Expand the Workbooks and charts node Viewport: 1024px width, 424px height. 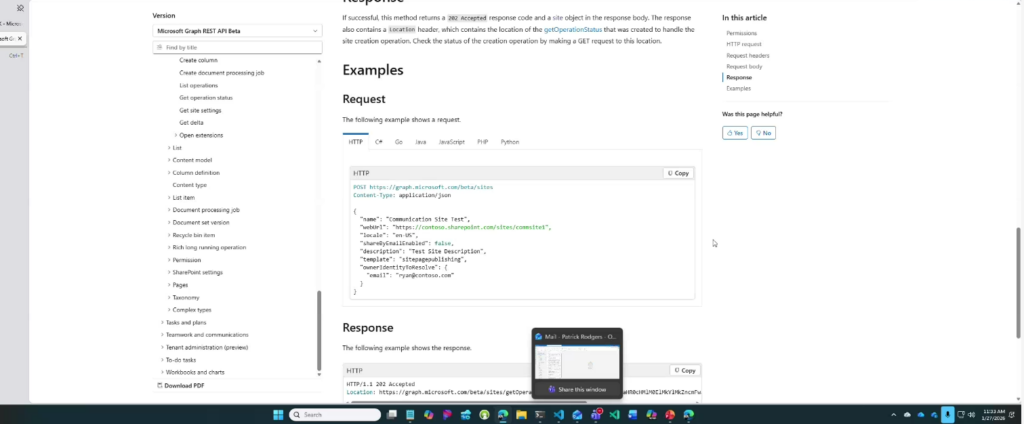[x=163, y=372]
